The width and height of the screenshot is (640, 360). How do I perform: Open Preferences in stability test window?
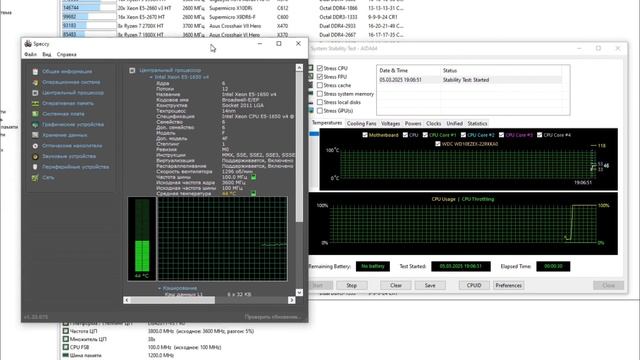pos(509,285)
